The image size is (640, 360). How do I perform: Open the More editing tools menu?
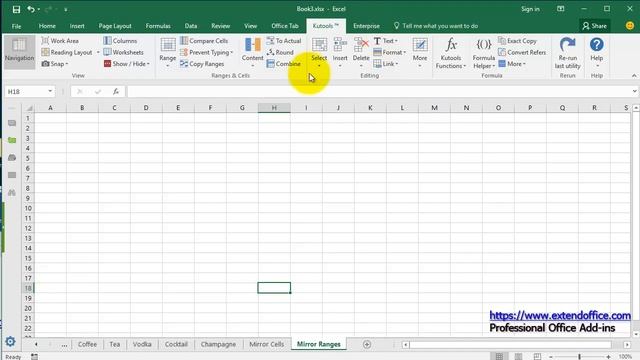pos(420,52)
